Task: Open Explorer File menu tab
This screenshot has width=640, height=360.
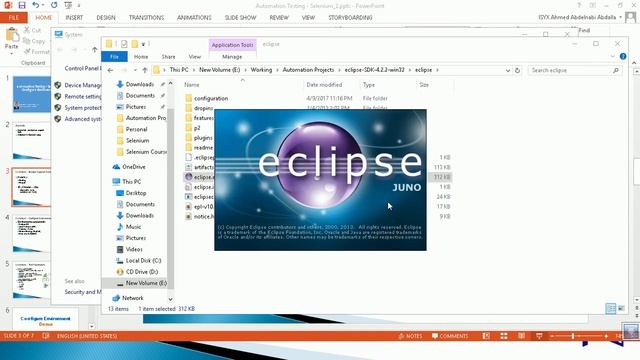Action: pyautogui.click(x=114, y=57)
